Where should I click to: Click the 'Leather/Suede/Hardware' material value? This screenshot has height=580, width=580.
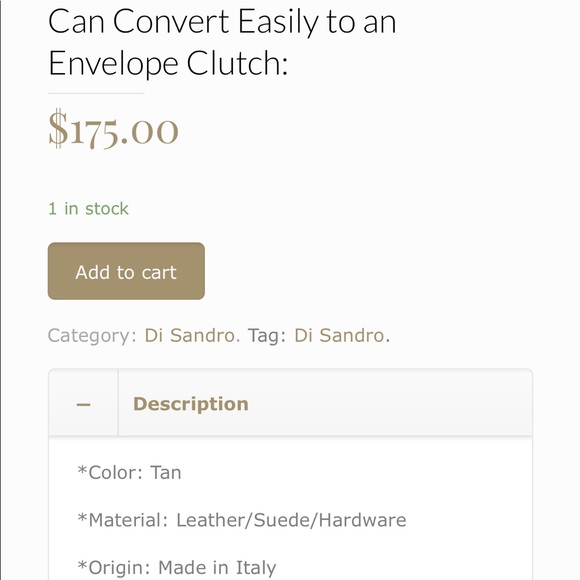click(291, 520)
